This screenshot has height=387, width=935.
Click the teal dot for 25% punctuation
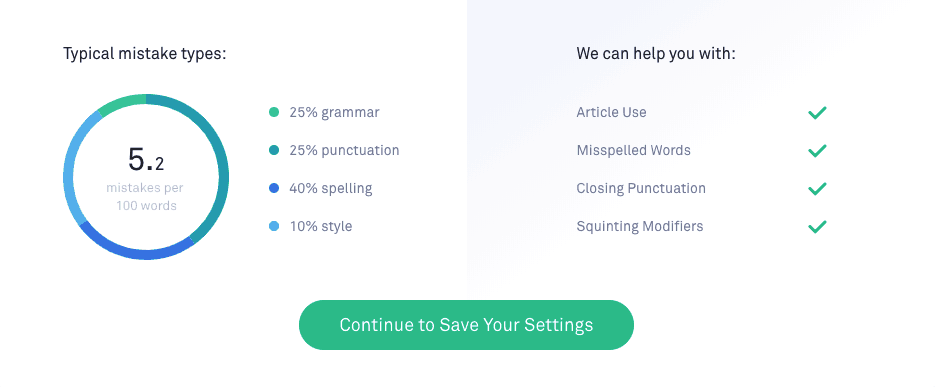point(274,150)
